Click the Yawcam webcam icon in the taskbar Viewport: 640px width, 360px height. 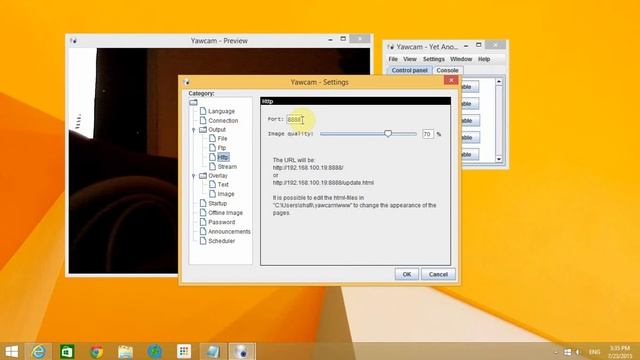[x=242, y=351]
